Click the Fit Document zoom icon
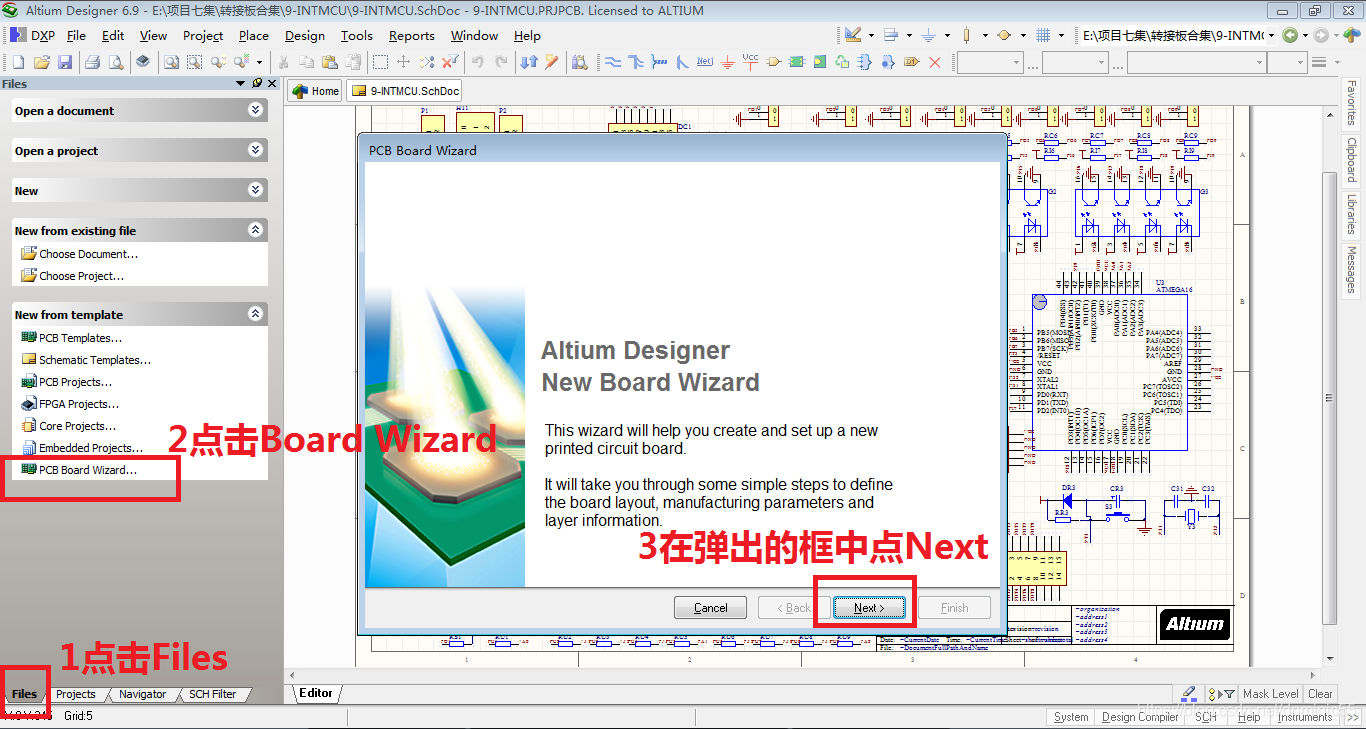 click(172, 62)
